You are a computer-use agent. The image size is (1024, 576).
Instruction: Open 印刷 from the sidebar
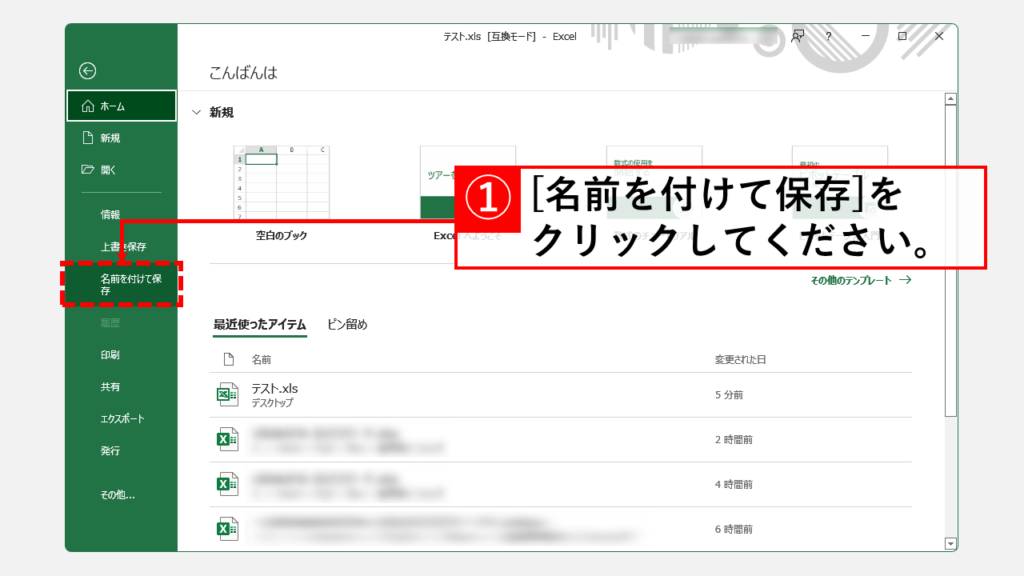(x=110, y=354)
